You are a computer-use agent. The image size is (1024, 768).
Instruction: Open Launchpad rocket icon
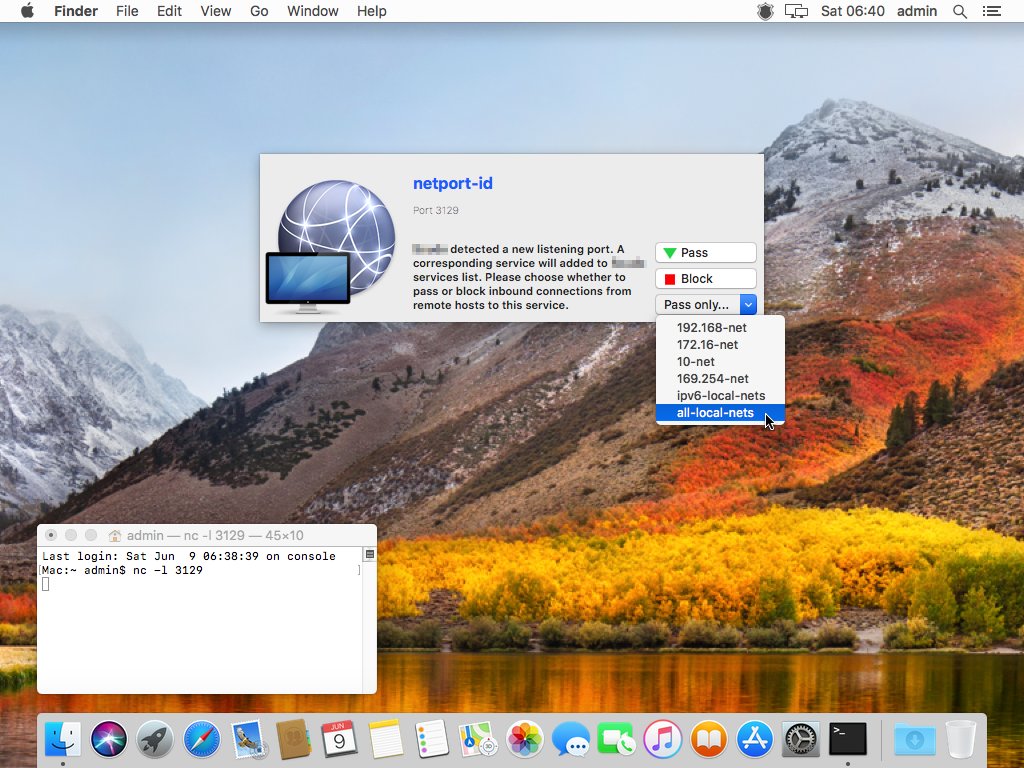[155, 739]
